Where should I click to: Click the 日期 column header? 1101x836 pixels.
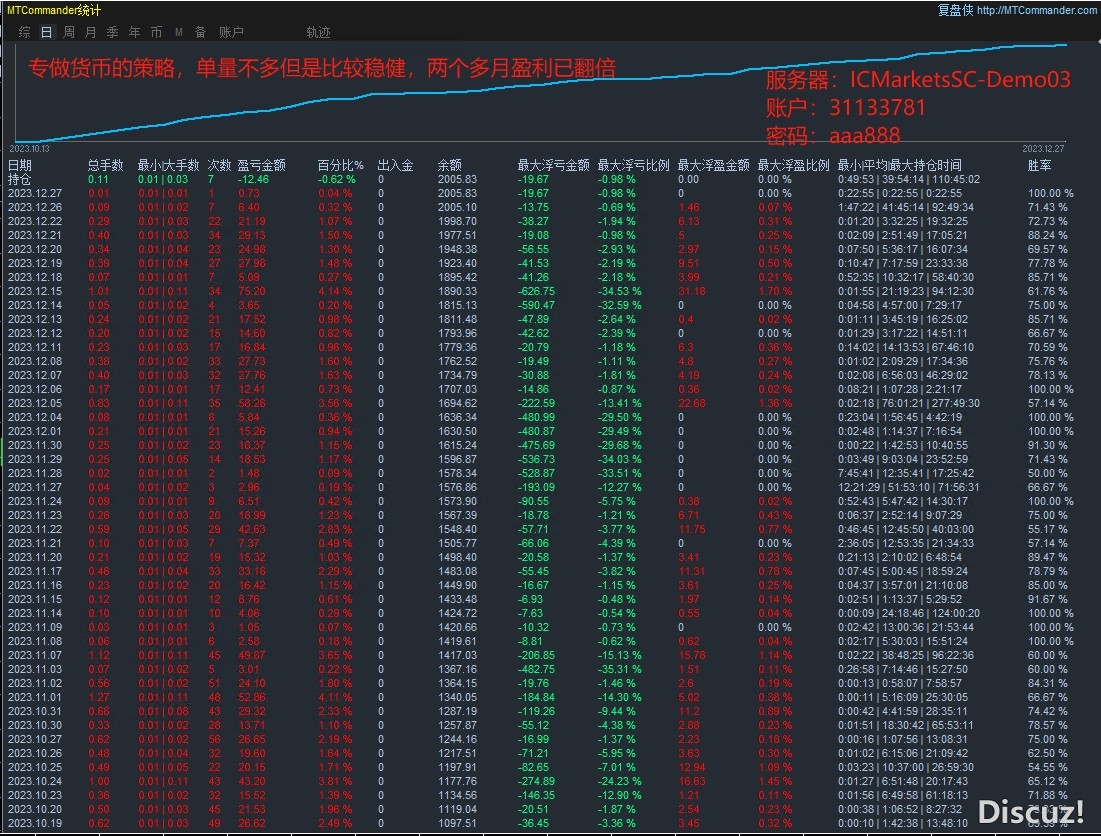coord(20,165)
